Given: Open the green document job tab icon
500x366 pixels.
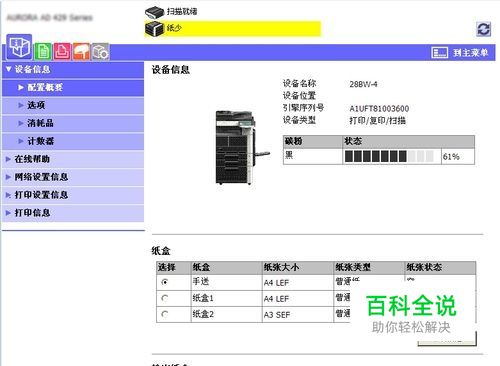Looking at the screenshot, I should [x=43, y=52].
